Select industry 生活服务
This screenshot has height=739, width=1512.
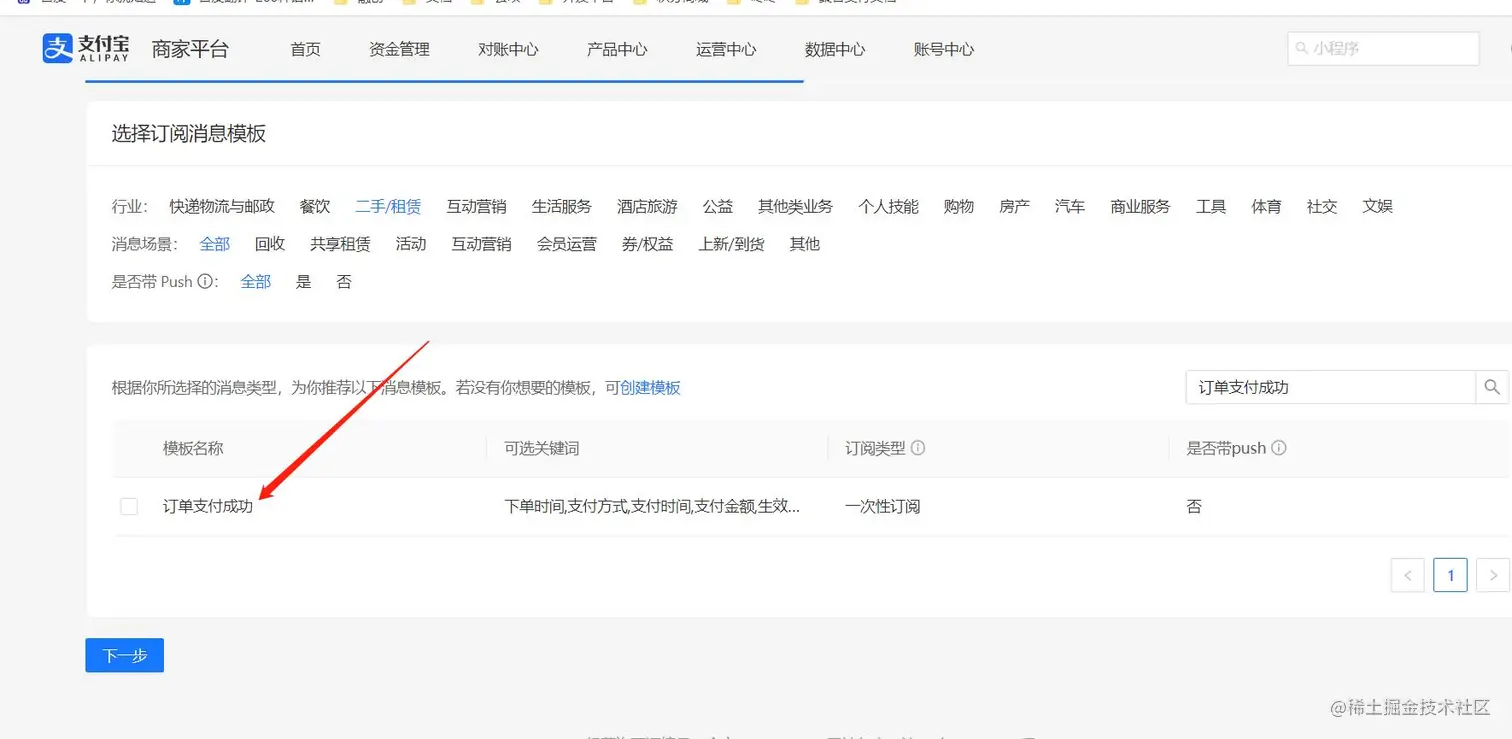[x=562, y=206]
